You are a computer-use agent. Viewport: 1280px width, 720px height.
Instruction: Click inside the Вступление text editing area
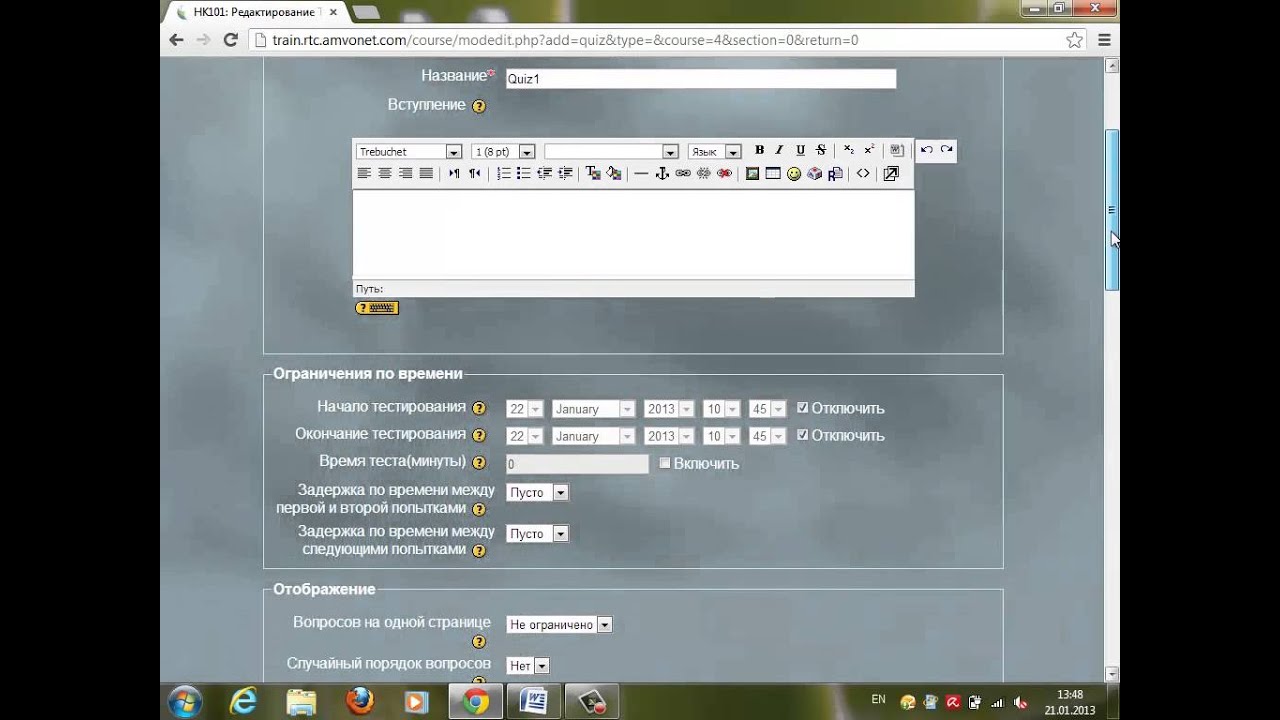pos(633,234)
